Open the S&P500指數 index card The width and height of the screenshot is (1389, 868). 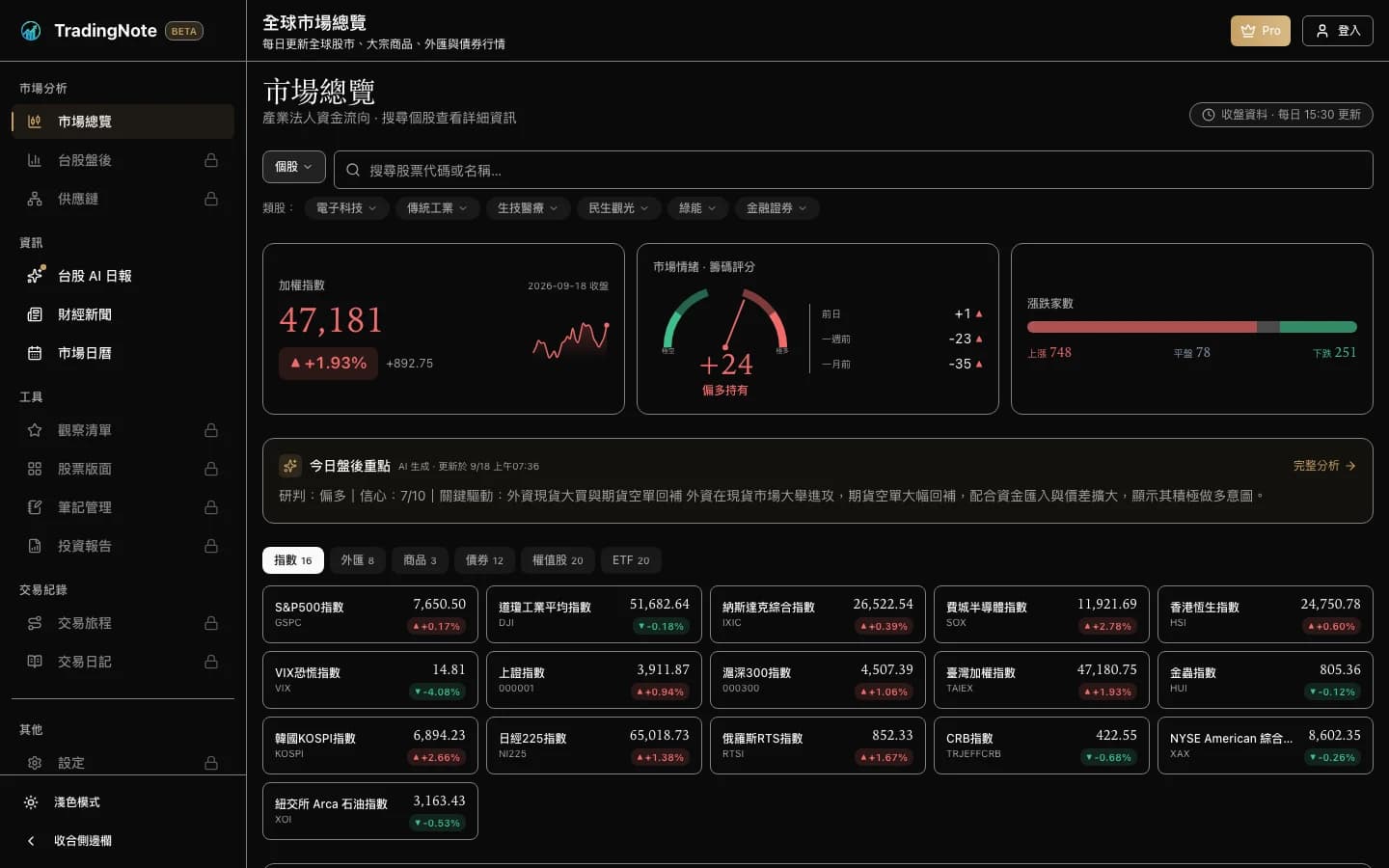click(x=370, y=614)
